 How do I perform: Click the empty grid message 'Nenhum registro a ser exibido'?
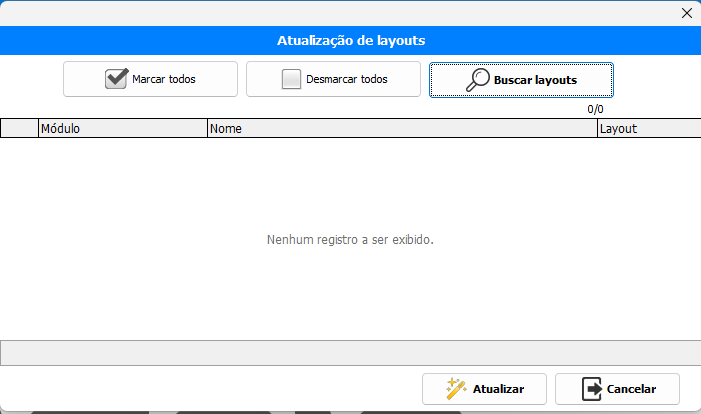(x=350, y=240)
